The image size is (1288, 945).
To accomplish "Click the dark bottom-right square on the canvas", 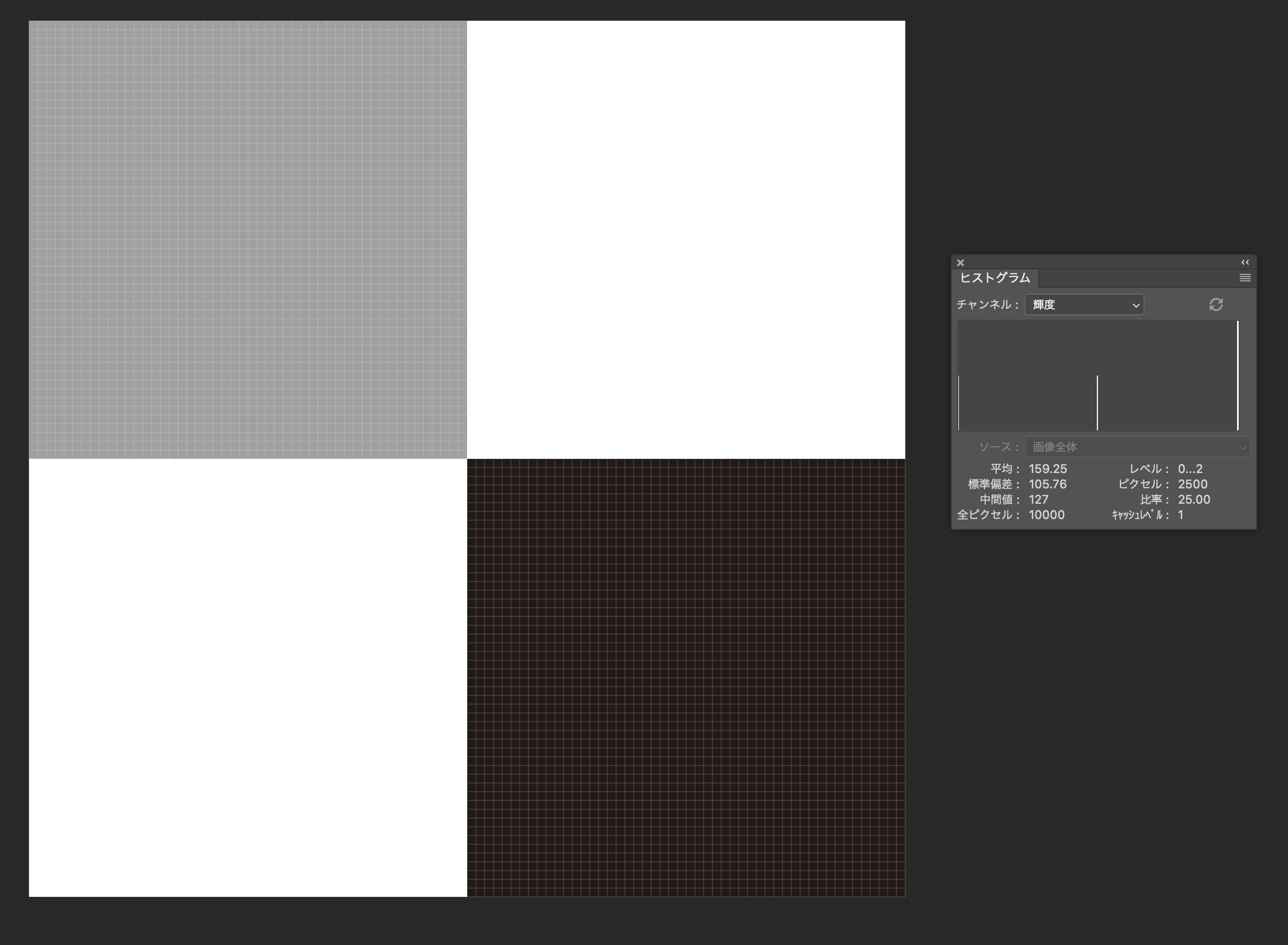I will [x=686, y=677].
